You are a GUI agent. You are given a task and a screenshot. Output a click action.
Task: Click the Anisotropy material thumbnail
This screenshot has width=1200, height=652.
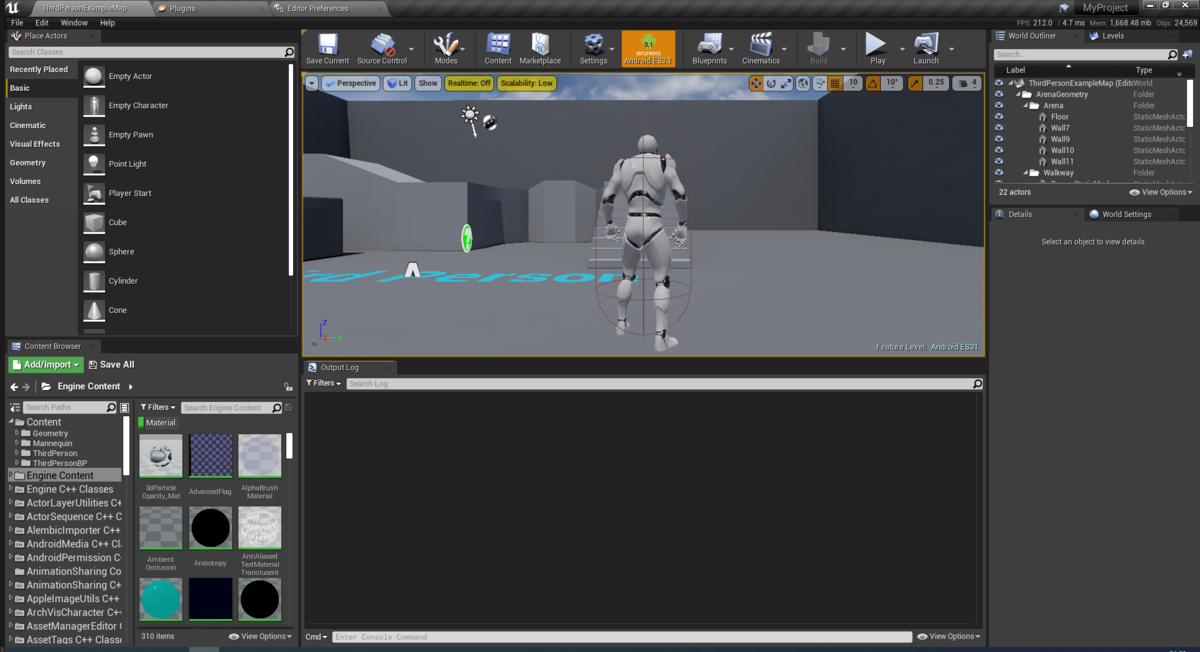tap(210, 527)
